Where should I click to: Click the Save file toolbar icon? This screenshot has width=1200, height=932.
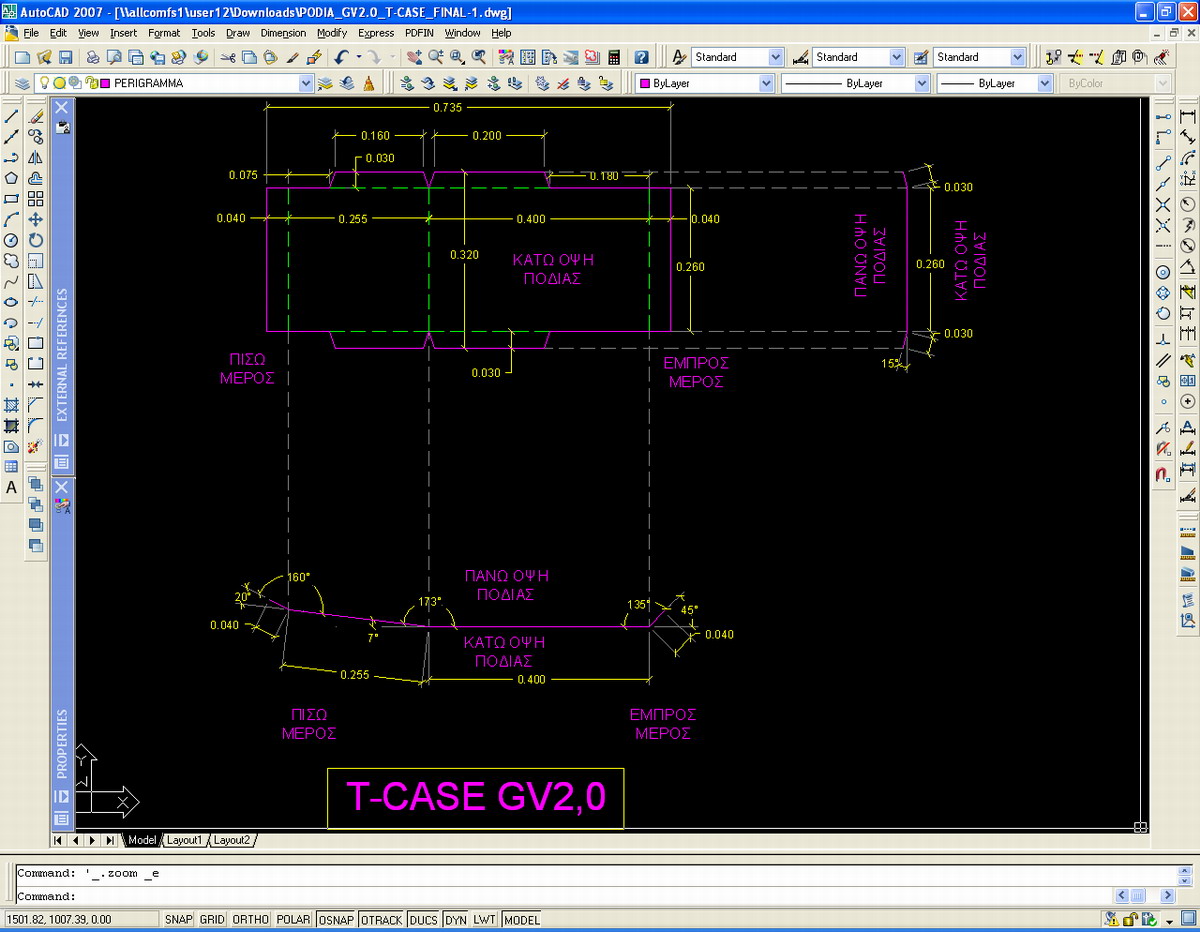(66, 57)
